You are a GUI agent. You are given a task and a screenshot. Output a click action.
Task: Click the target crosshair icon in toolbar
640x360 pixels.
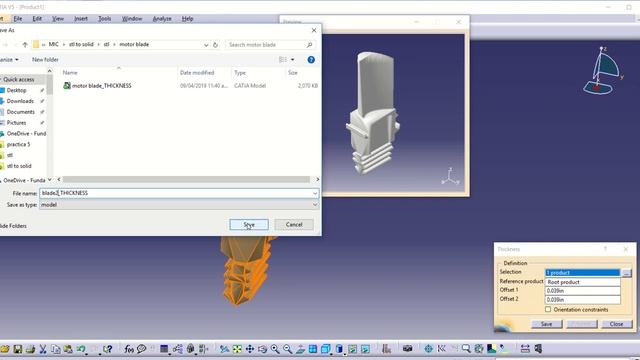(x=428, y=349)
